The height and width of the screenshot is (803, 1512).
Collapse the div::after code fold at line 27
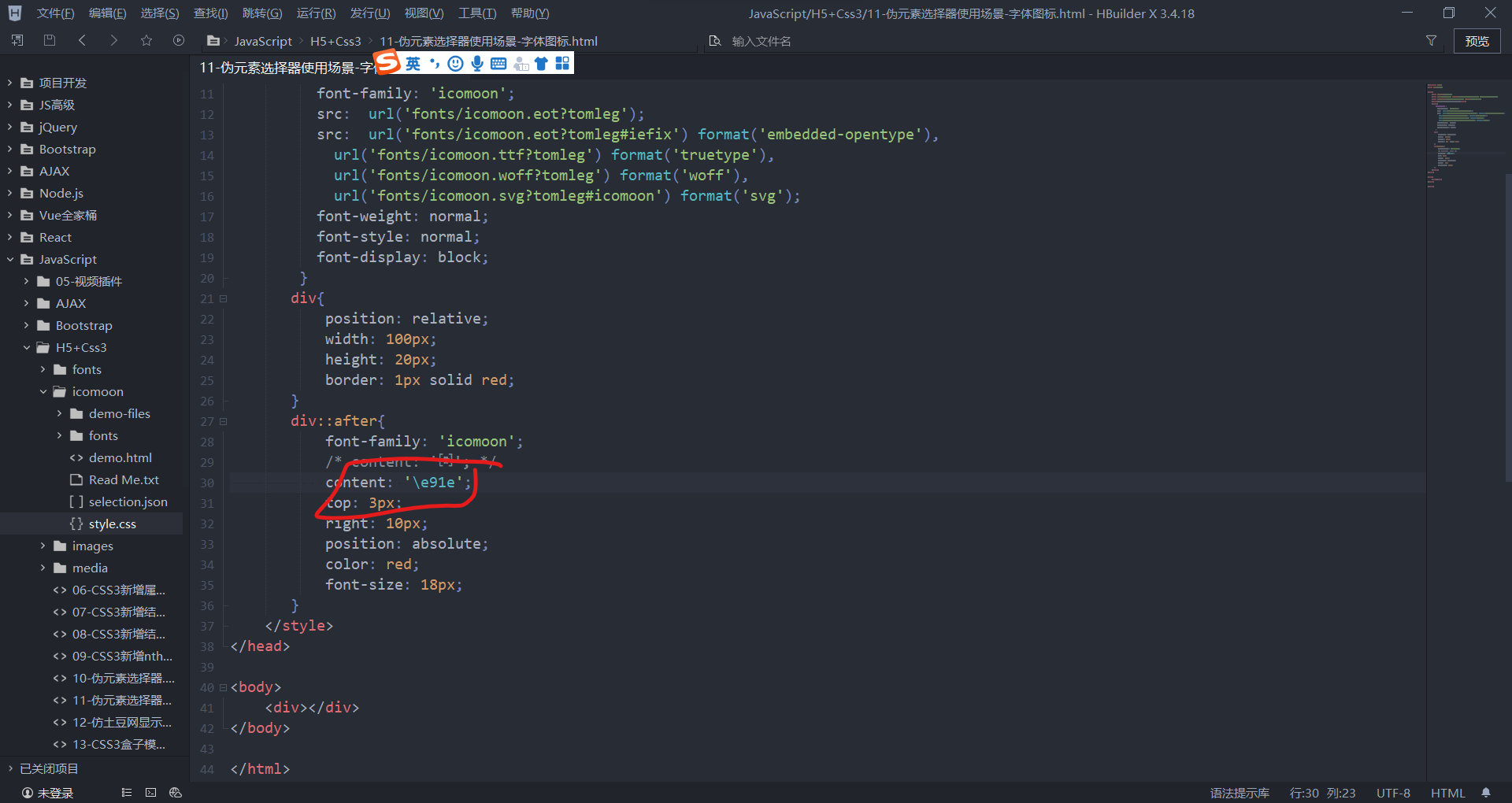[x=223, y=422]
